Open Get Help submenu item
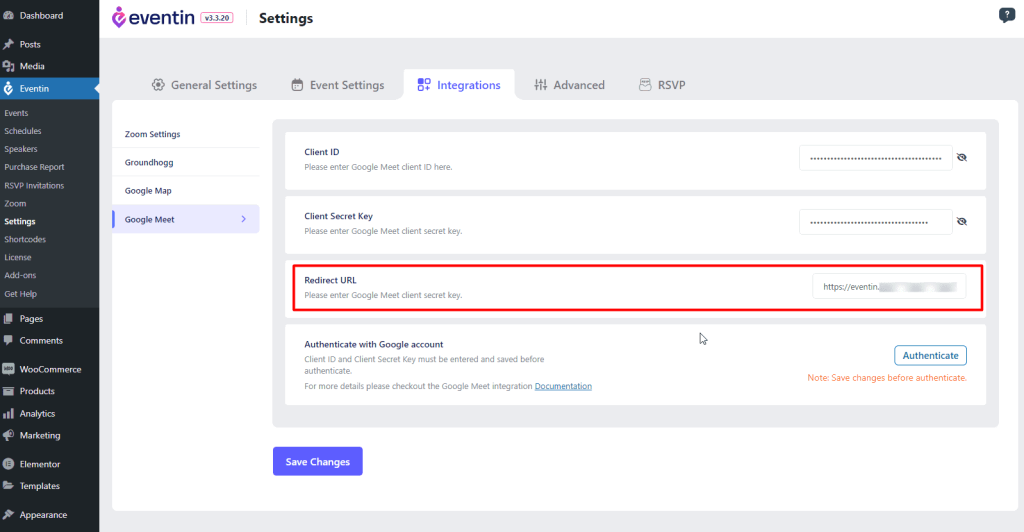The width and height of the screenshot is (1024, 532). point(21,294)
